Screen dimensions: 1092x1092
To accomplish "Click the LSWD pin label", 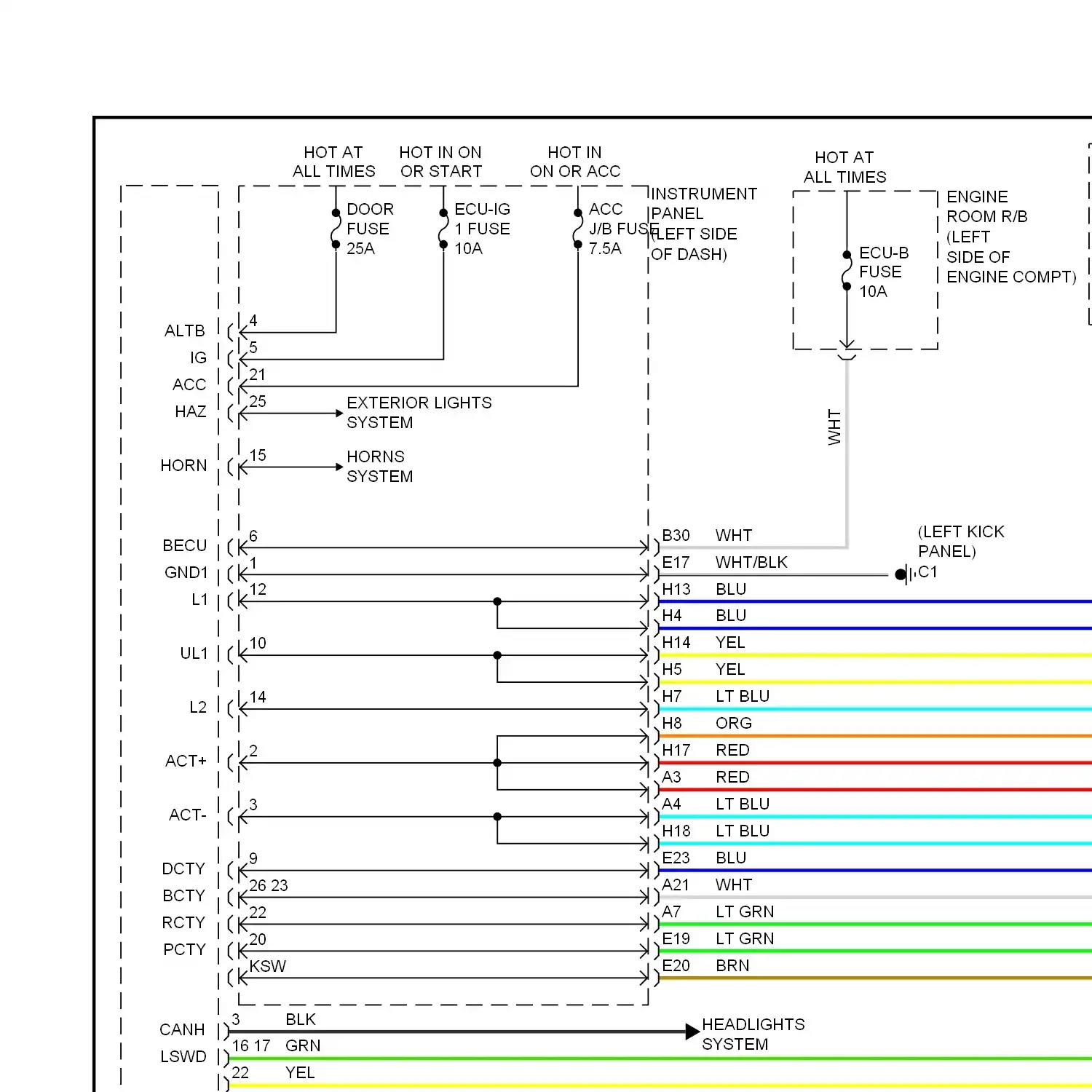I will pyautogui.click(x=183, y=1056).
